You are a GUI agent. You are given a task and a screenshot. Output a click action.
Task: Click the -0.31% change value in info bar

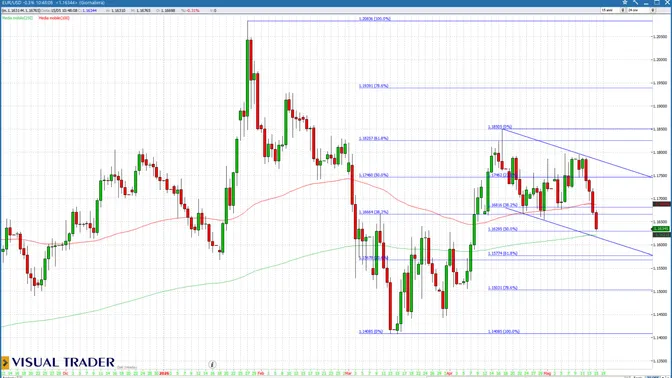[x=192, y=10]
